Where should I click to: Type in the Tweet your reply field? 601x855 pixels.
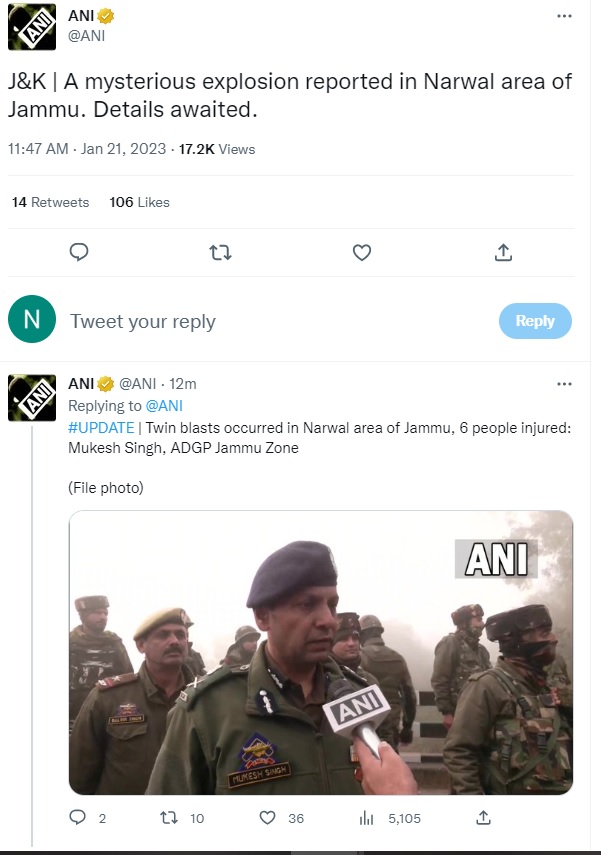click(270, 321)
